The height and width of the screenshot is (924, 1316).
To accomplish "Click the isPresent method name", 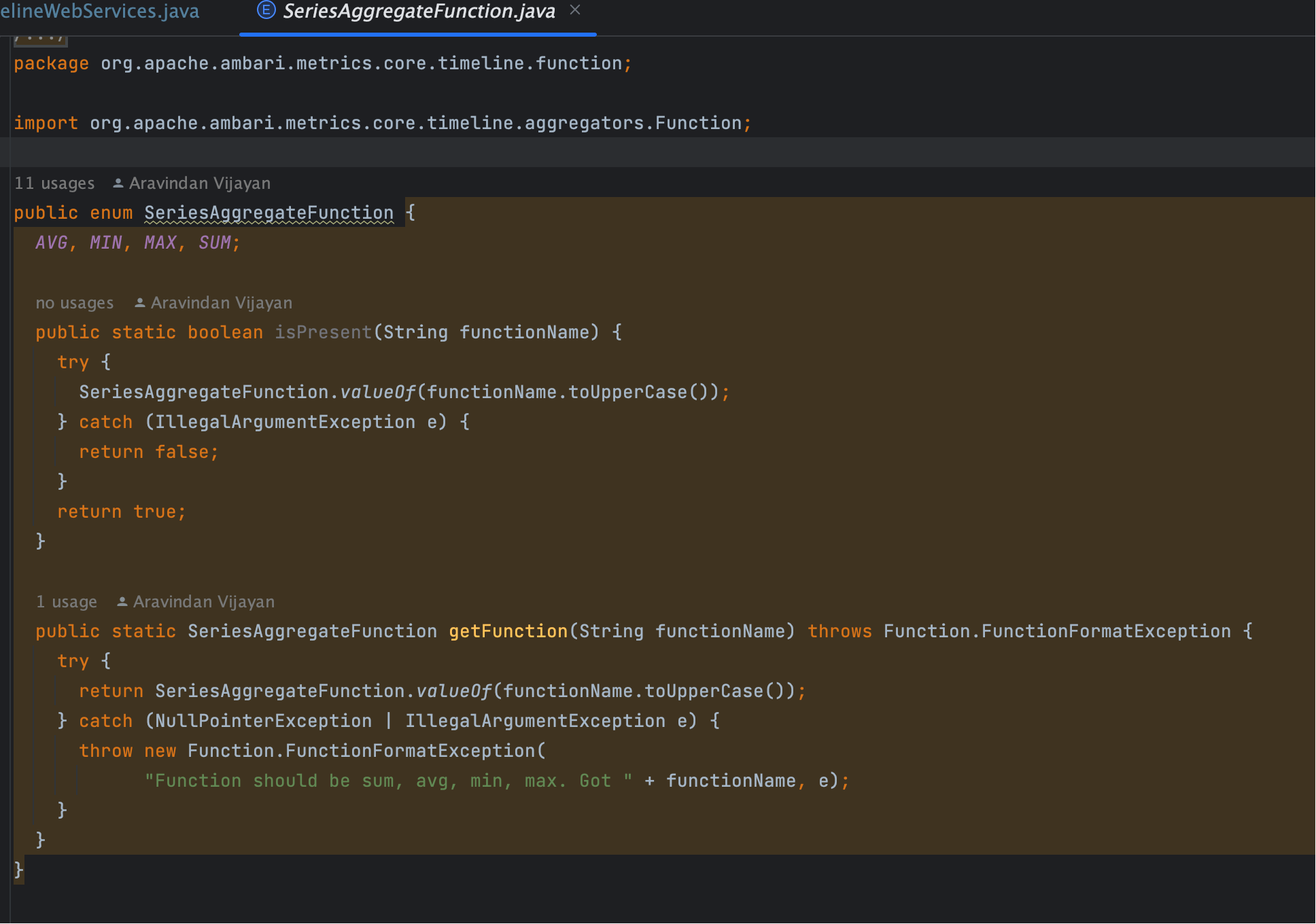I will coord(324,333).
